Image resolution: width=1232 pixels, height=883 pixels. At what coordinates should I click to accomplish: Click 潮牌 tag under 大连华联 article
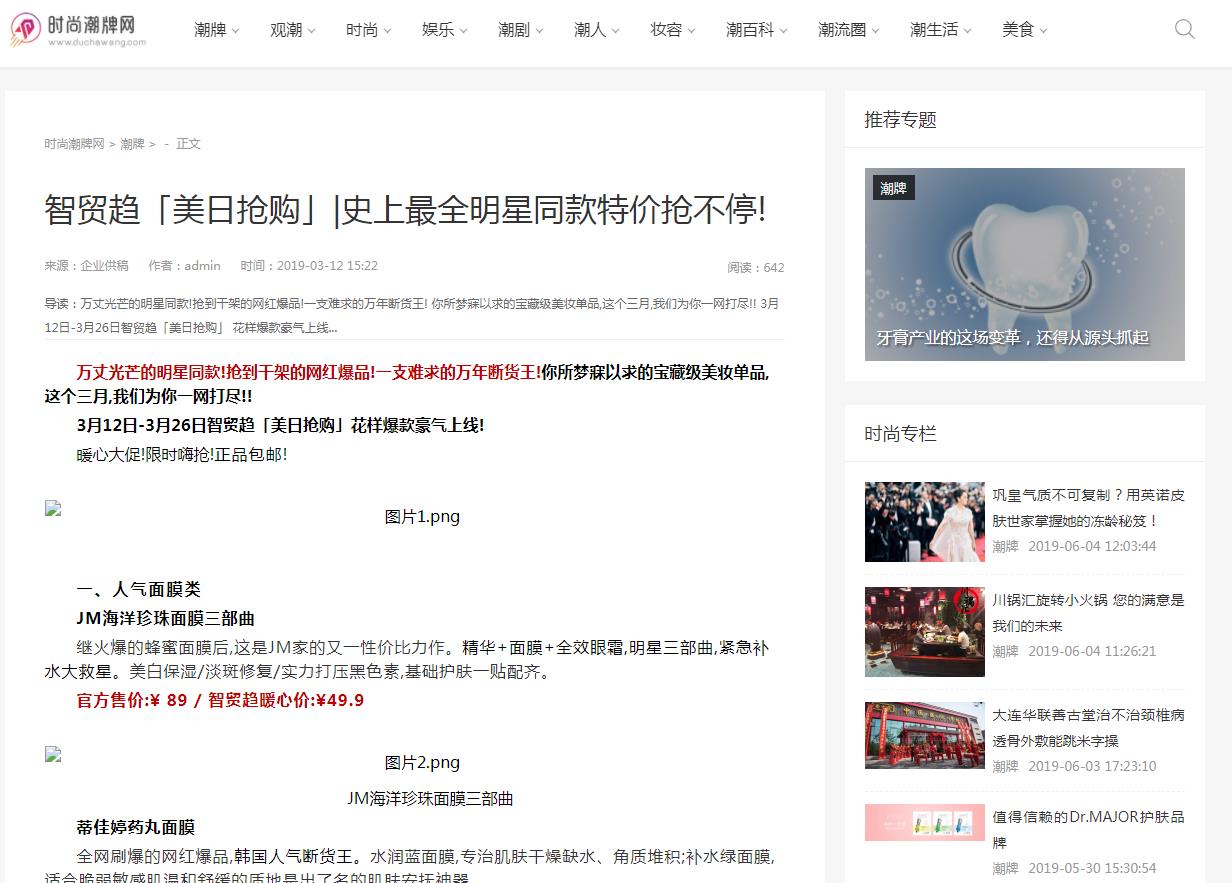pyautogui.click(x=1005, y=766)
